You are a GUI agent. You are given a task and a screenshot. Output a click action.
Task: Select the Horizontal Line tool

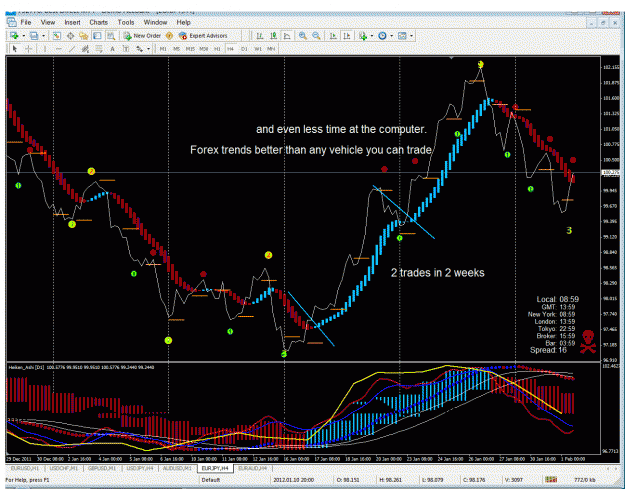(x=59, y=49)
